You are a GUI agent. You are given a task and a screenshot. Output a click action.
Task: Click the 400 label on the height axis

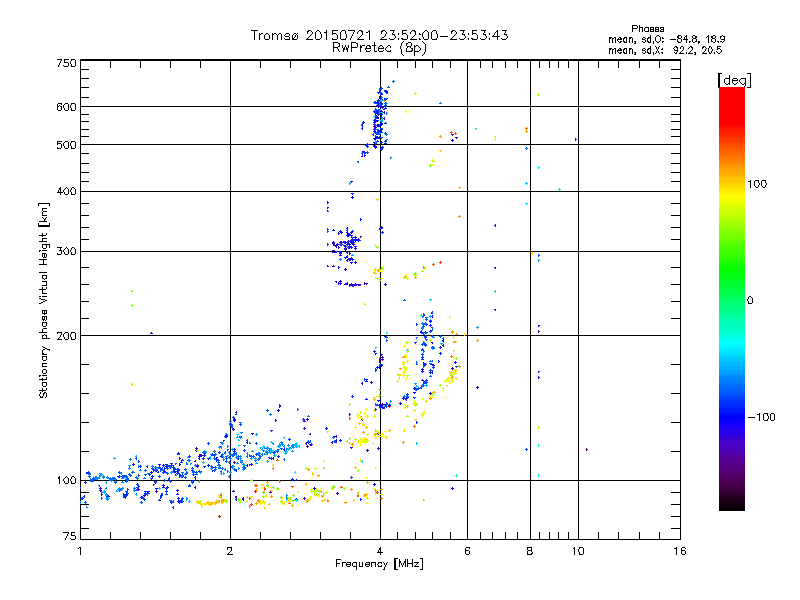66,191
